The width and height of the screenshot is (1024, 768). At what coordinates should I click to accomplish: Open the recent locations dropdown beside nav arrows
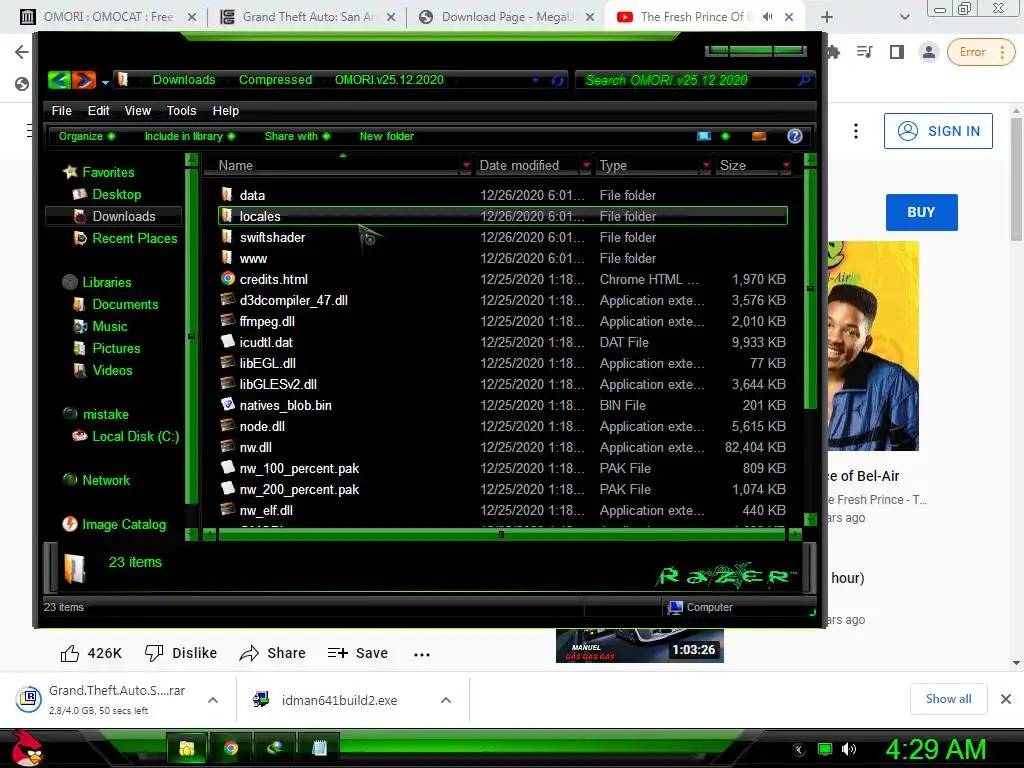click(105, 82)
